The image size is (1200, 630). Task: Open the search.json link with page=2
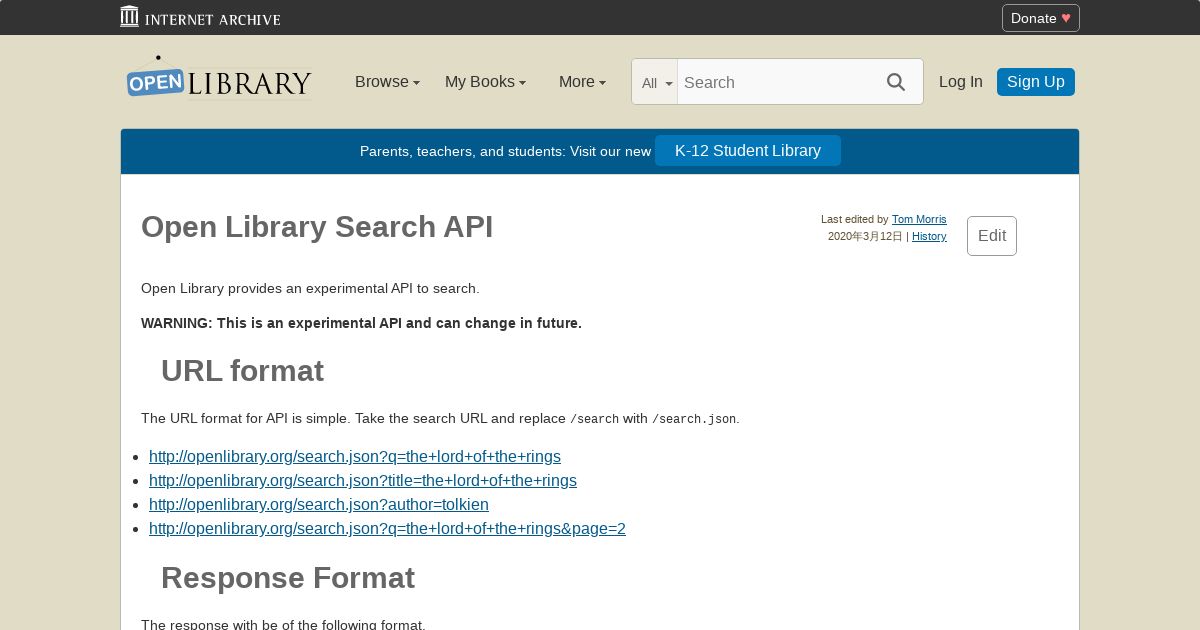coord(387,528)
